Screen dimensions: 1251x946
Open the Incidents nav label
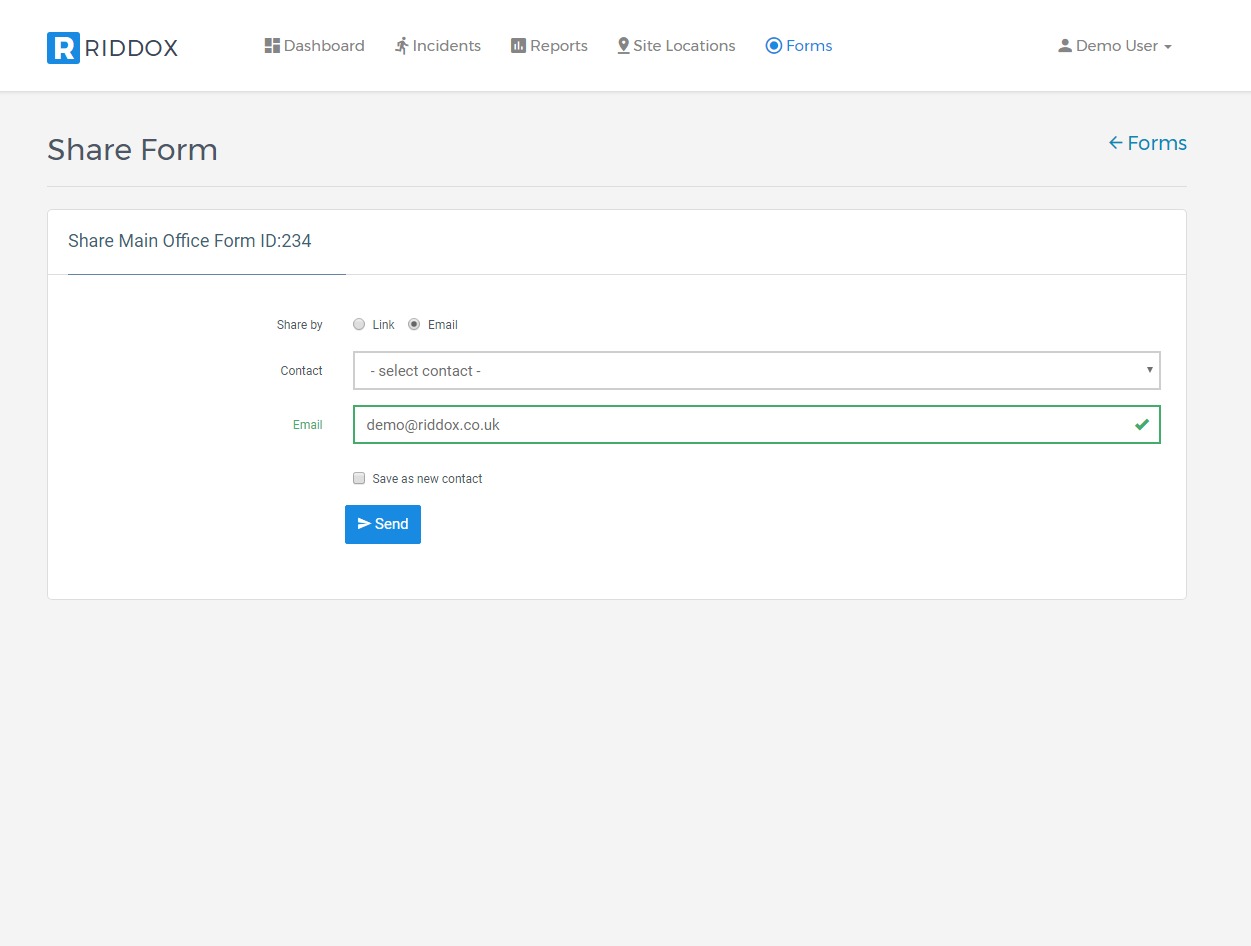(446, 46)
